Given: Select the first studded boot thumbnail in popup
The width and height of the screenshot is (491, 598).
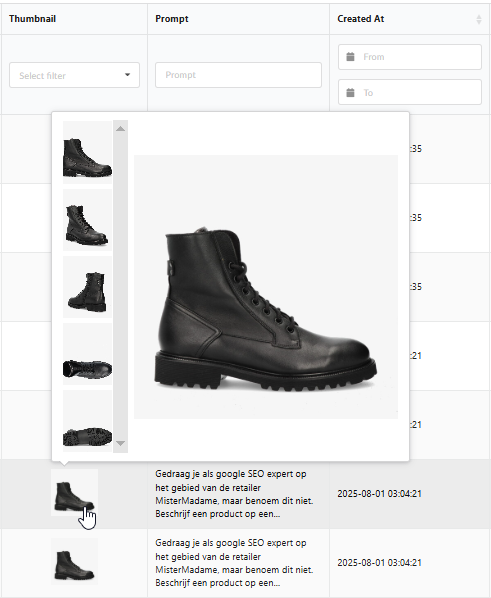Looking at the screenshot, I should 87,153.
